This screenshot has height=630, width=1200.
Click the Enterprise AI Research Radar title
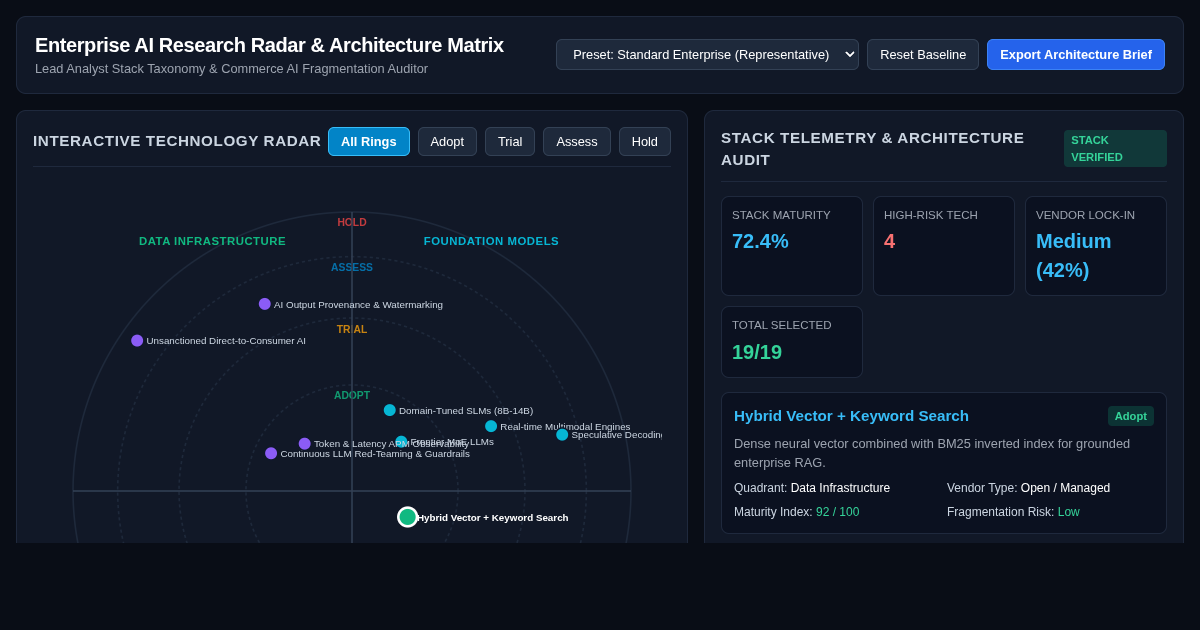[269, 45]
